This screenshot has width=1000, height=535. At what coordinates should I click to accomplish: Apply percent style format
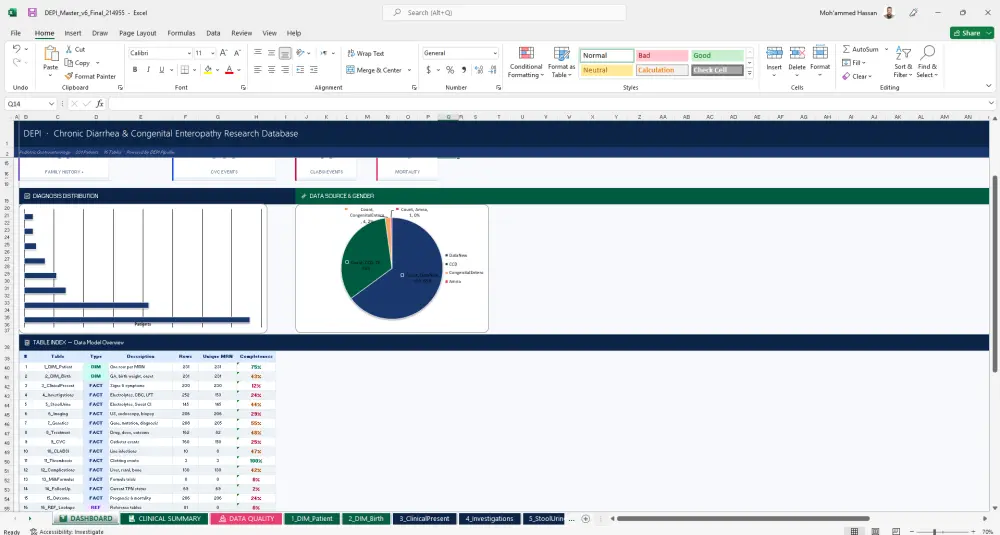point(450,70)
